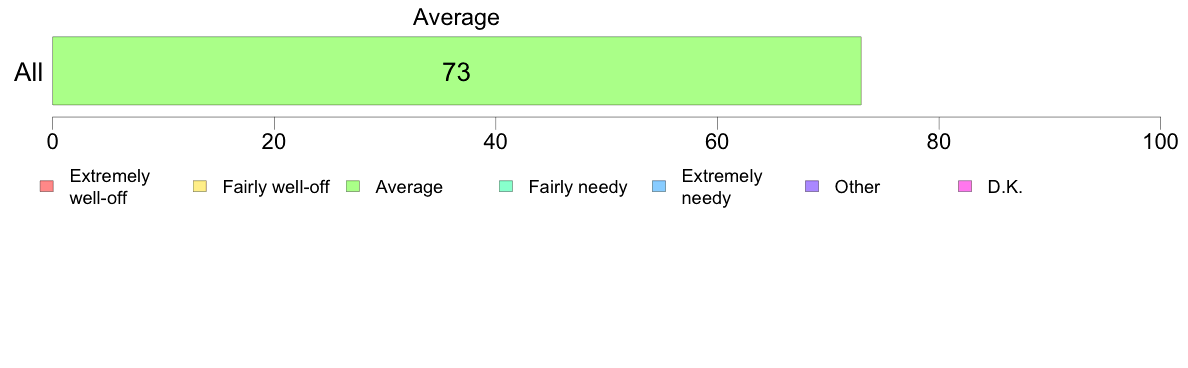The image size is (1188, 368).
Task: Click the red Extremely well-off legend swatch
Action: (47, 186)
